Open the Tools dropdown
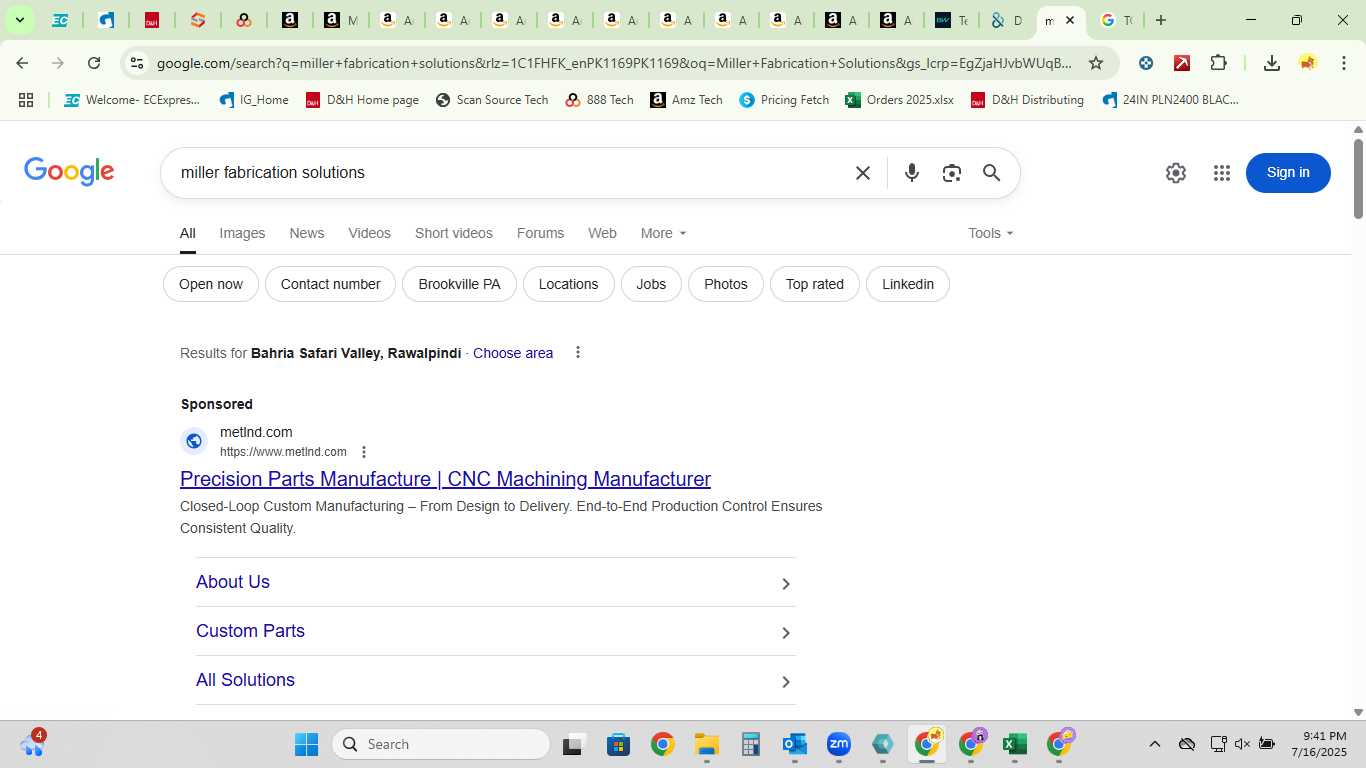 coord(991,233)
